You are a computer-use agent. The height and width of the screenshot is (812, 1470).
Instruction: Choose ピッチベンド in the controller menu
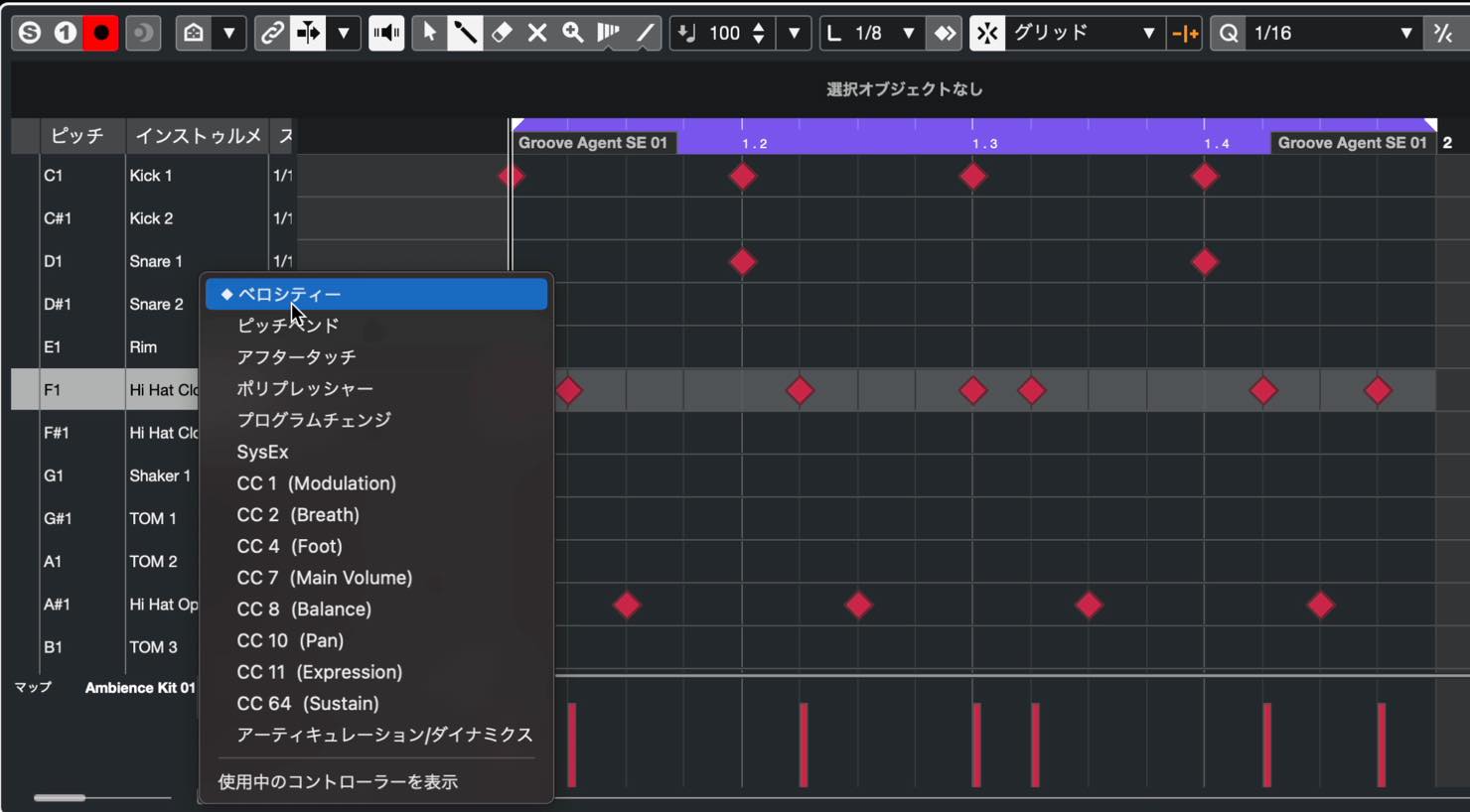[376, 326]
